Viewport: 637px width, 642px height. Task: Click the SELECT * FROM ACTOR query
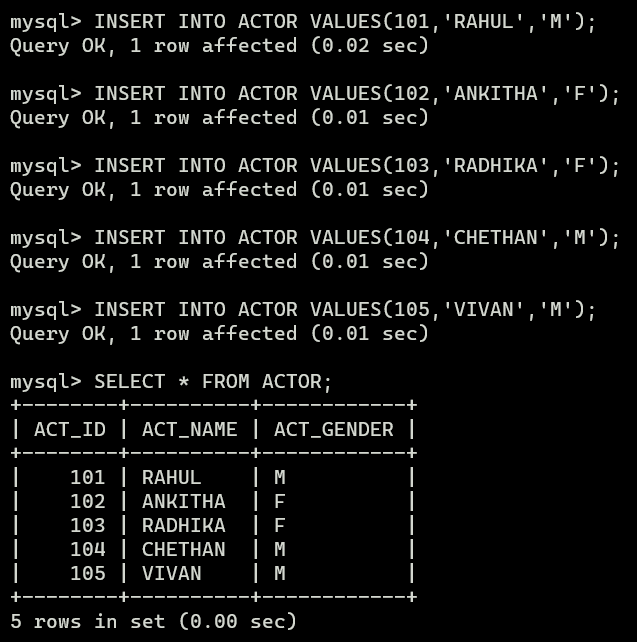(213, 382)
